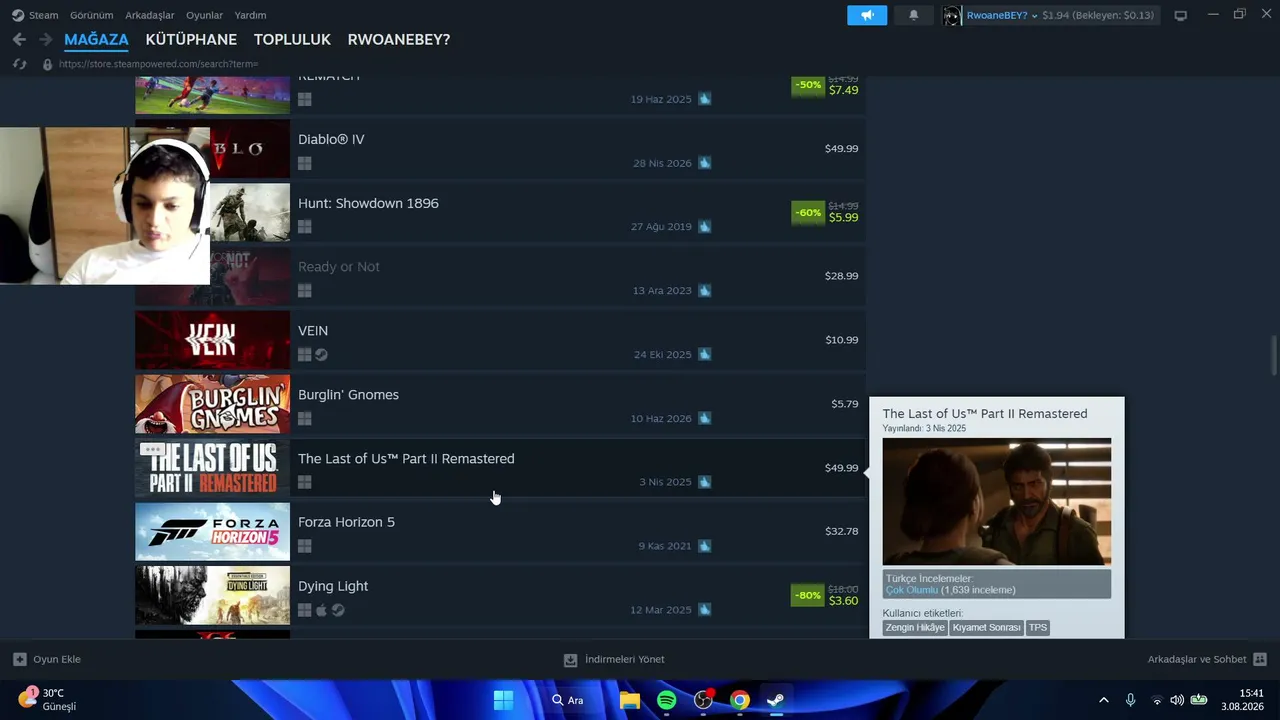Switch to the MAĞAZA tab
The image size is (1280, 720).
point(96,40)
